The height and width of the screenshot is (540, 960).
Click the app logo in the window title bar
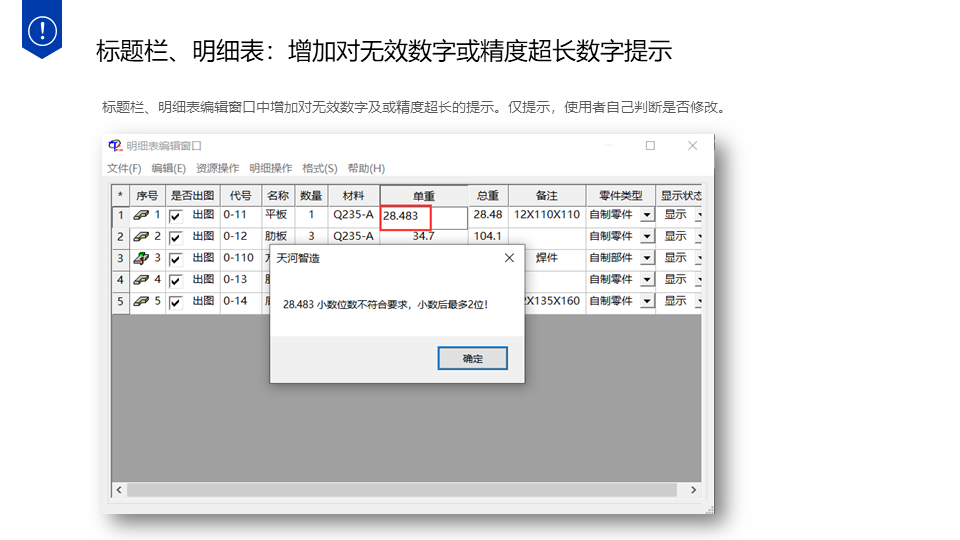pos(115,146)
